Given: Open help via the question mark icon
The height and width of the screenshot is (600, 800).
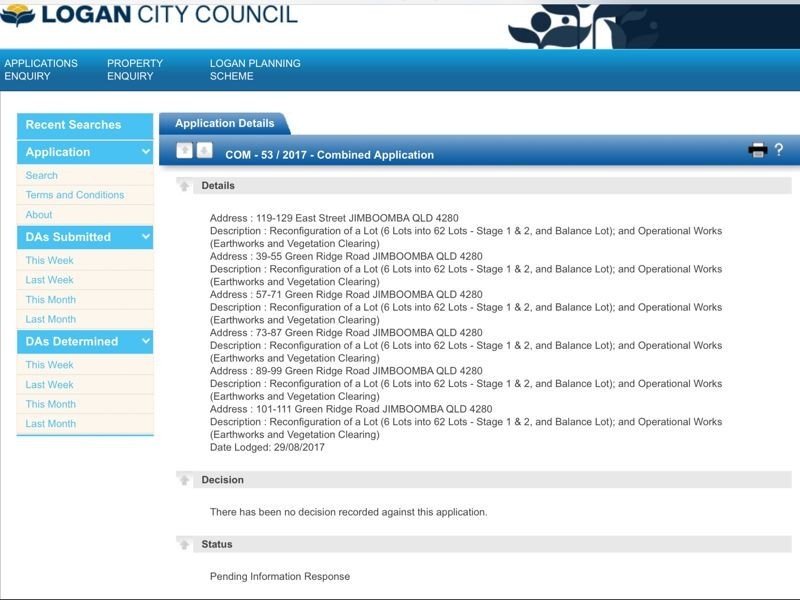Looking at the screenshot, I should click(x=779, y=151).
